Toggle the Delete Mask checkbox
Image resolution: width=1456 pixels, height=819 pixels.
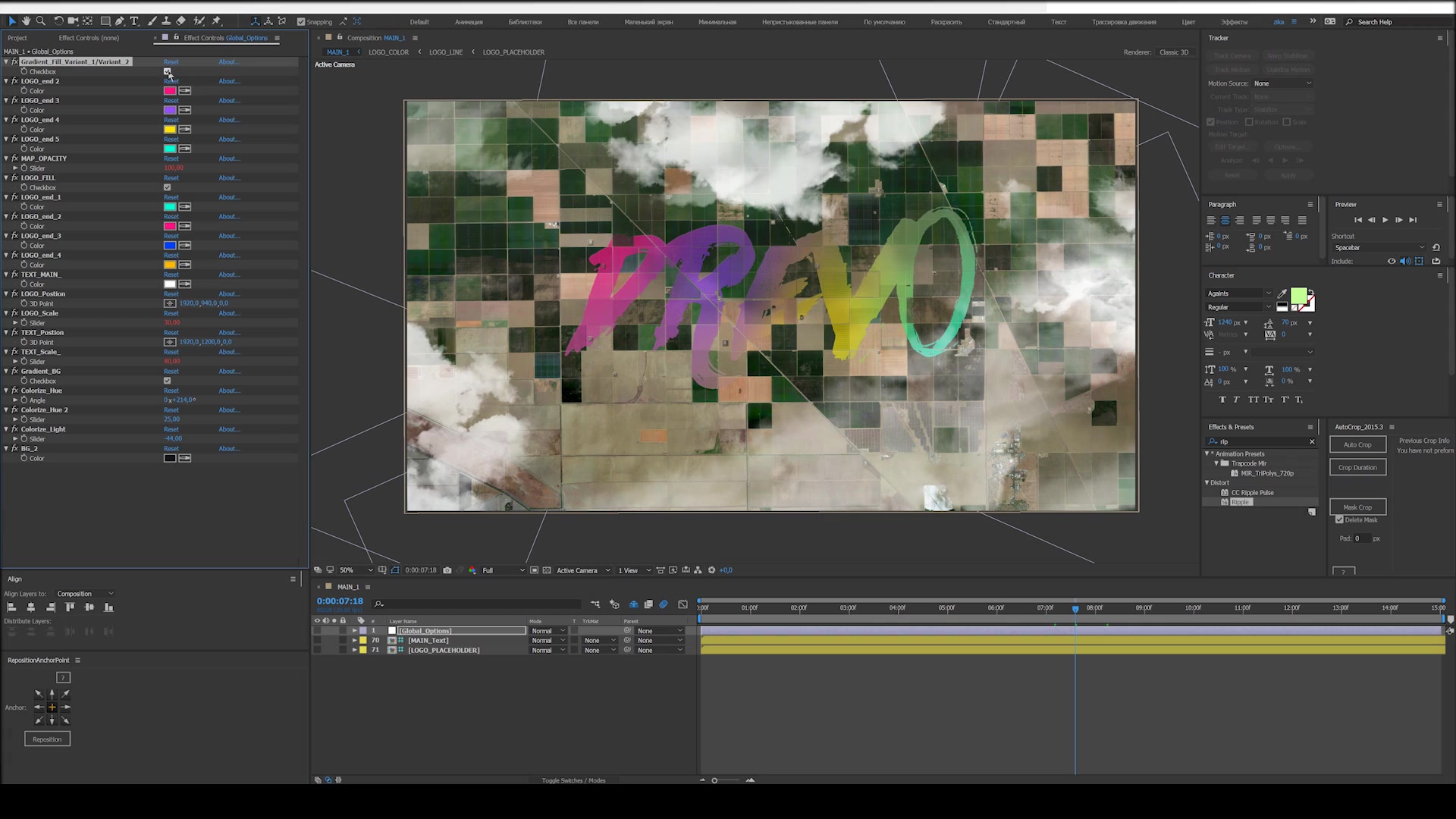[x=1339, y=520]
